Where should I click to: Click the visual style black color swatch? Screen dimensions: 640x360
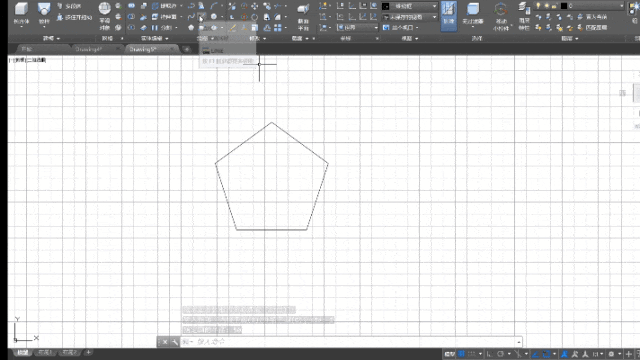(386, 6)
